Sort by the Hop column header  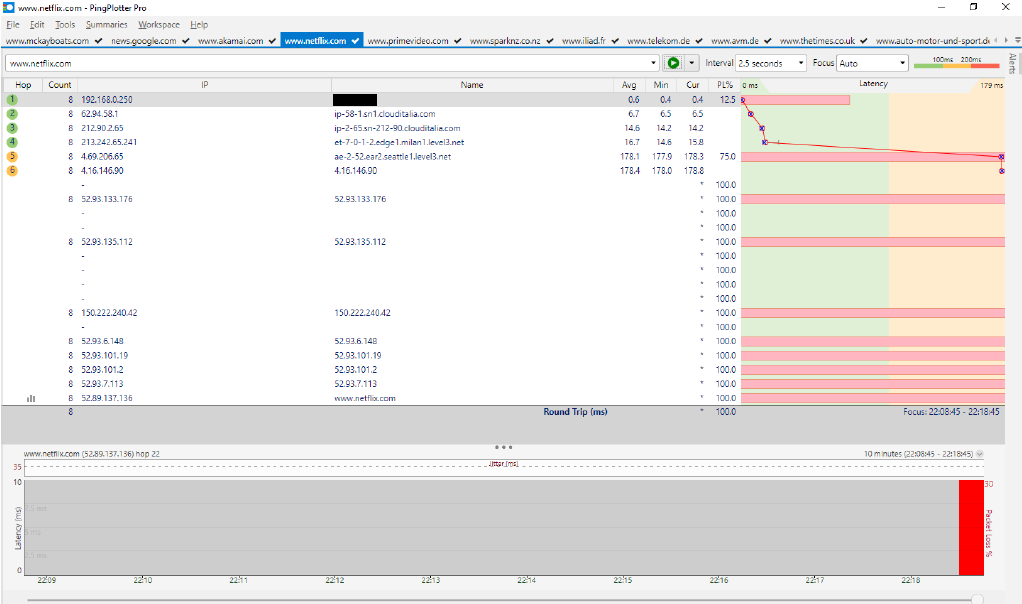(x=23, y=85)
